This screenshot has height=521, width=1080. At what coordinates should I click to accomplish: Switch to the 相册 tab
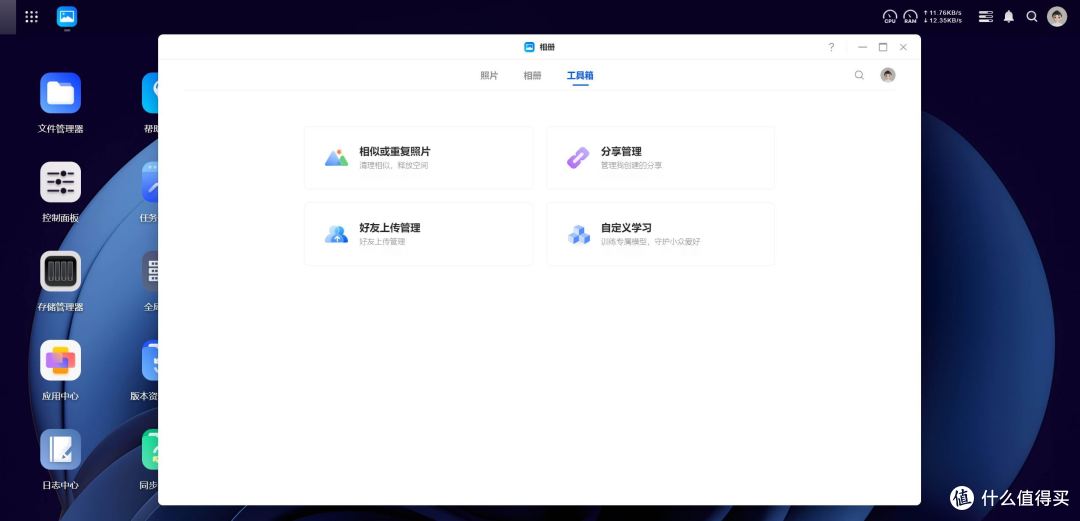pyautogui.click(x=532, y=76)
